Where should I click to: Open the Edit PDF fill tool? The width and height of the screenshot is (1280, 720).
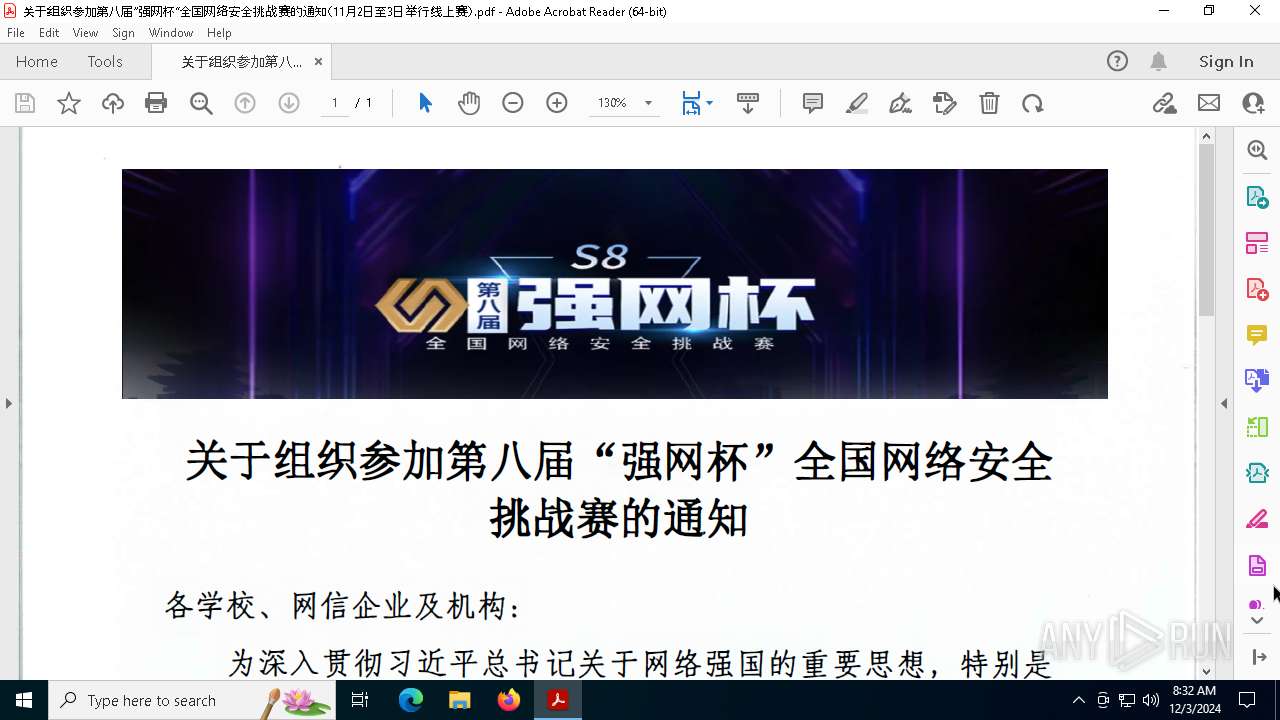[x=945, y=103]
